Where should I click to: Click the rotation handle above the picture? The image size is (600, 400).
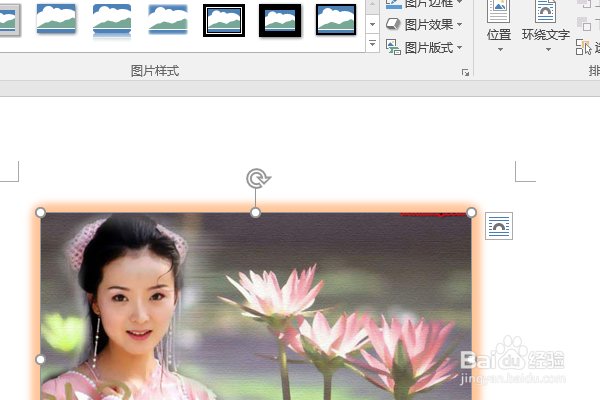tap(258, 178)
